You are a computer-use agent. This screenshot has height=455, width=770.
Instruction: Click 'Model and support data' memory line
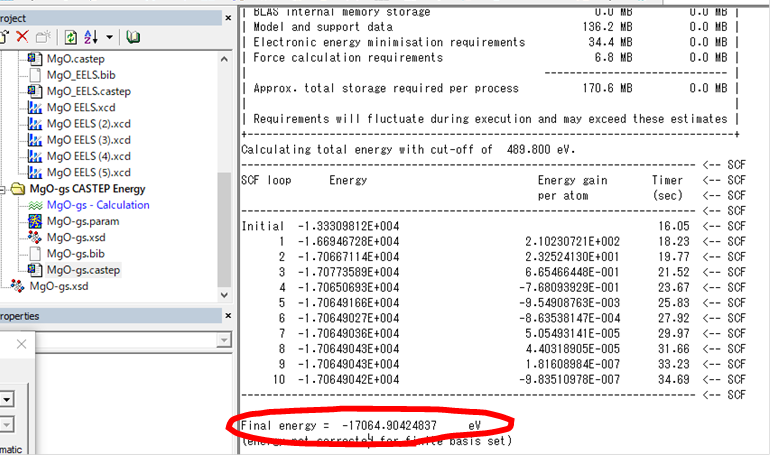[x=323, y=27]
